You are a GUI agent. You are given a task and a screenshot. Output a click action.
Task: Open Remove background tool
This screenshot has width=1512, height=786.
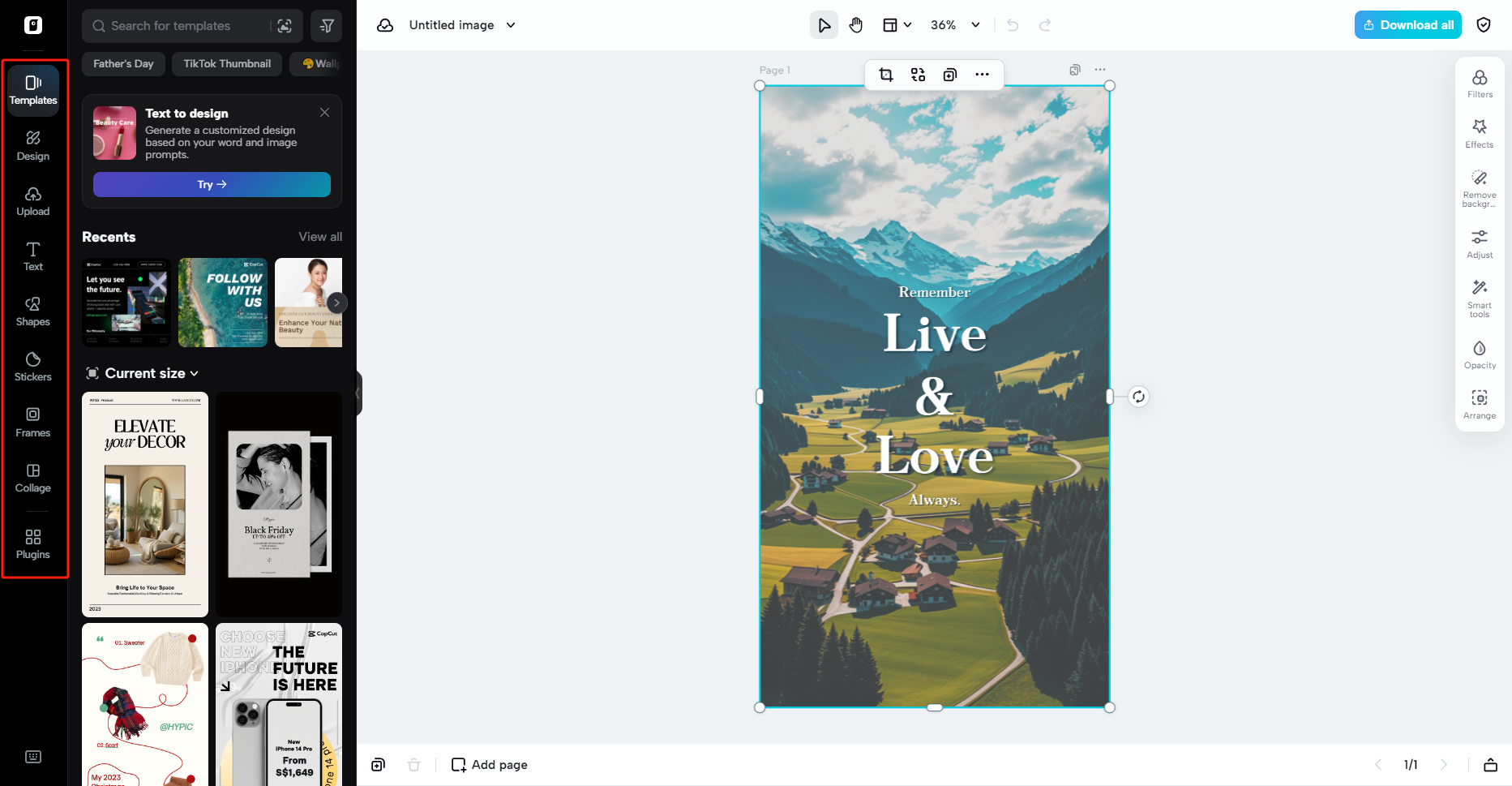1480,189
